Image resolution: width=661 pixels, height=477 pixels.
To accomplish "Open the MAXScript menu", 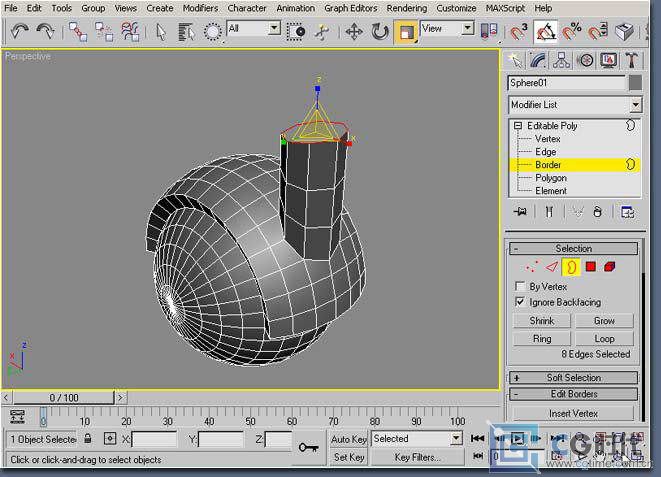I will point(505,8).
